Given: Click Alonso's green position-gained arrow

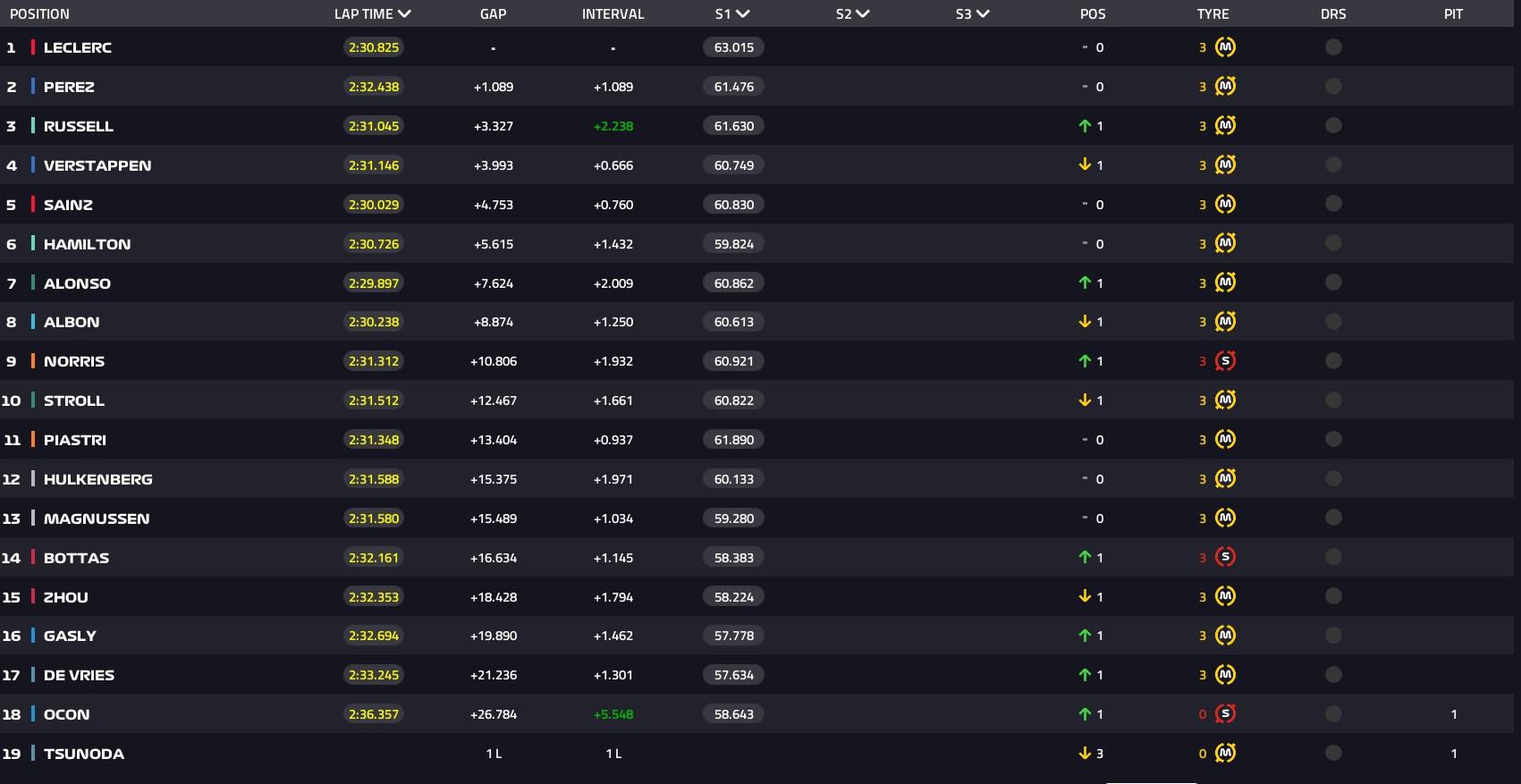Looking at the screenshot, I should click(x=1085, y=282).
